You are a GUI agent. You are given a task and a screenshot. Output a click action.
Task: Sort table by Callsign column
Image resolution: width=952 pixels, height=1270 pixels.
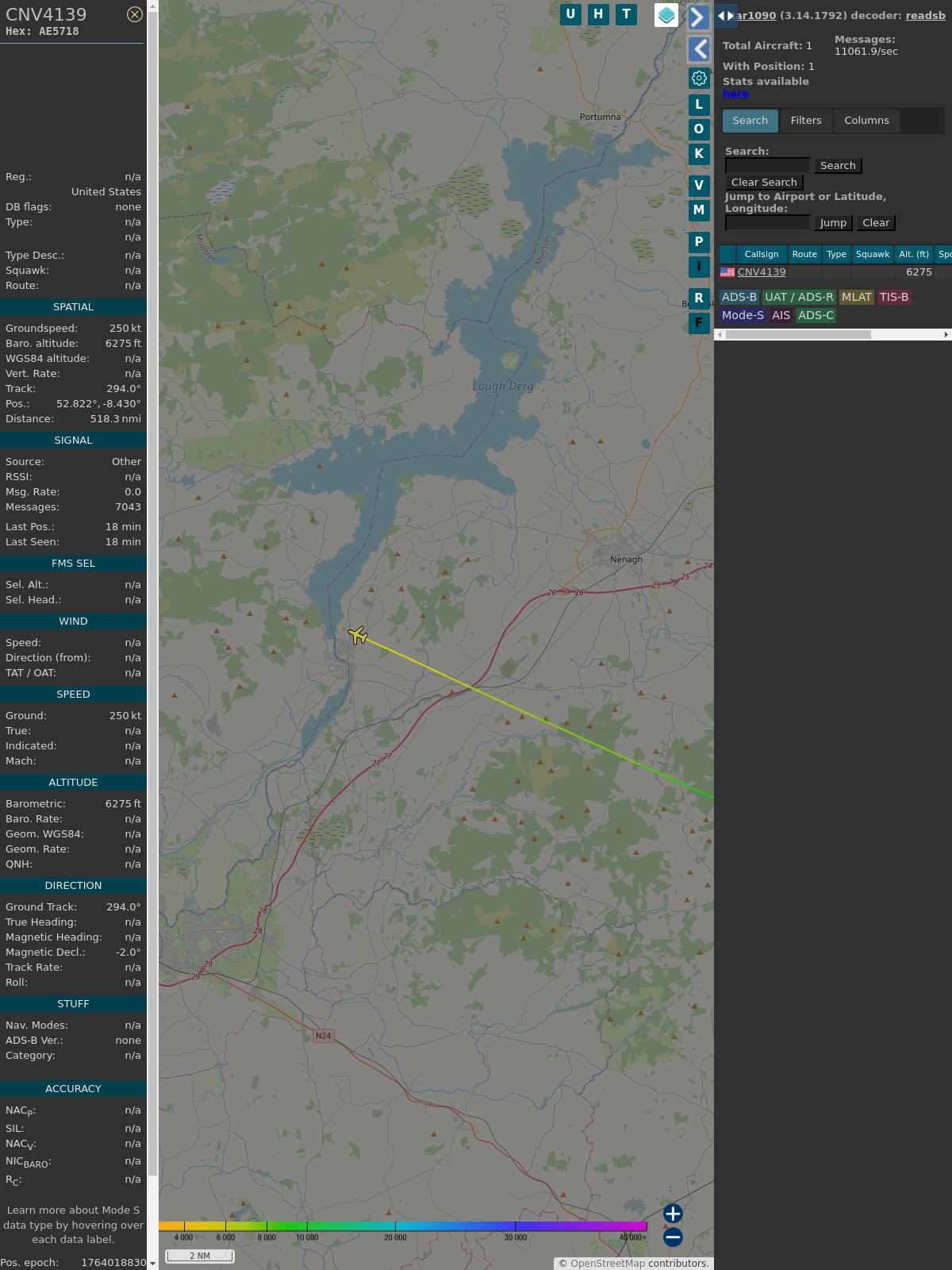(762, 254)
